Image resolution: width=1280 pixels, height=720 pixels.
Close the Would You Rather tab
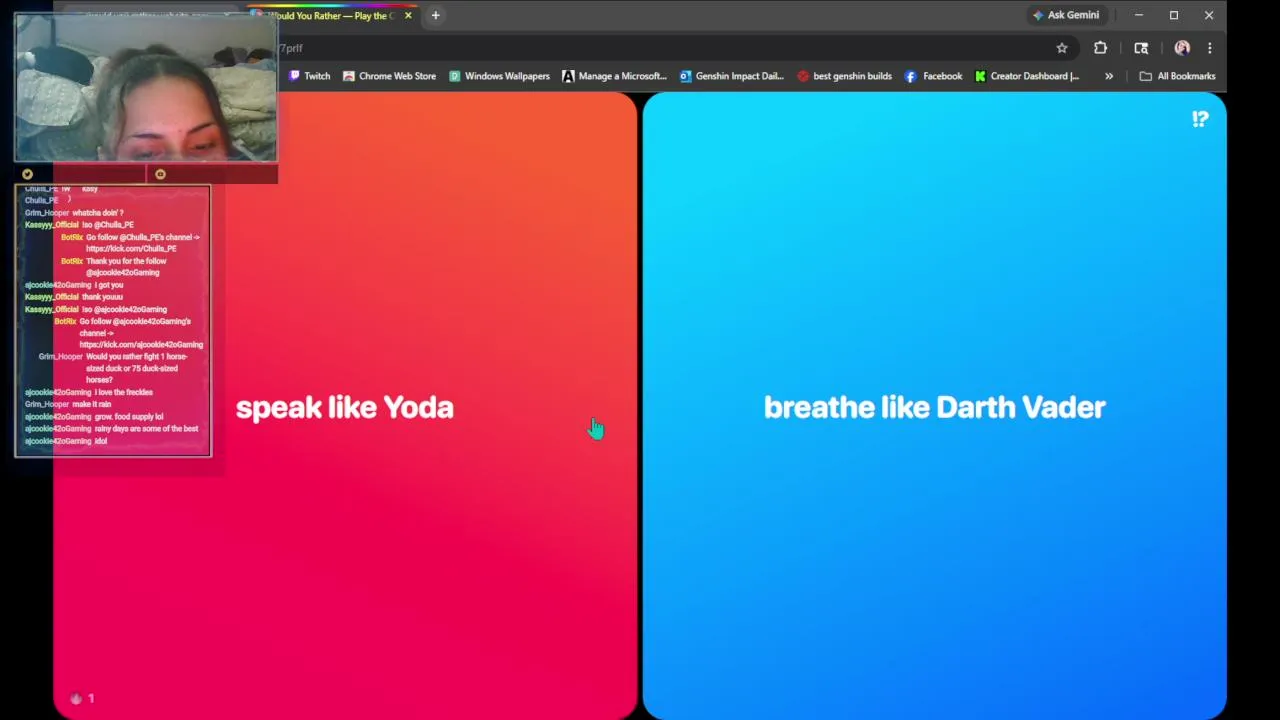click(x=408, y=15)
